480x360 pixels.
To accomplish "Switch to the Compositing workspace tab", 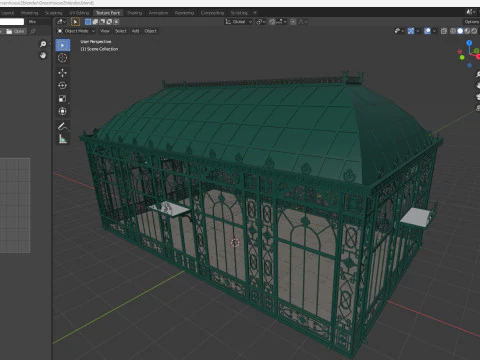I will [x=212, y=13].
